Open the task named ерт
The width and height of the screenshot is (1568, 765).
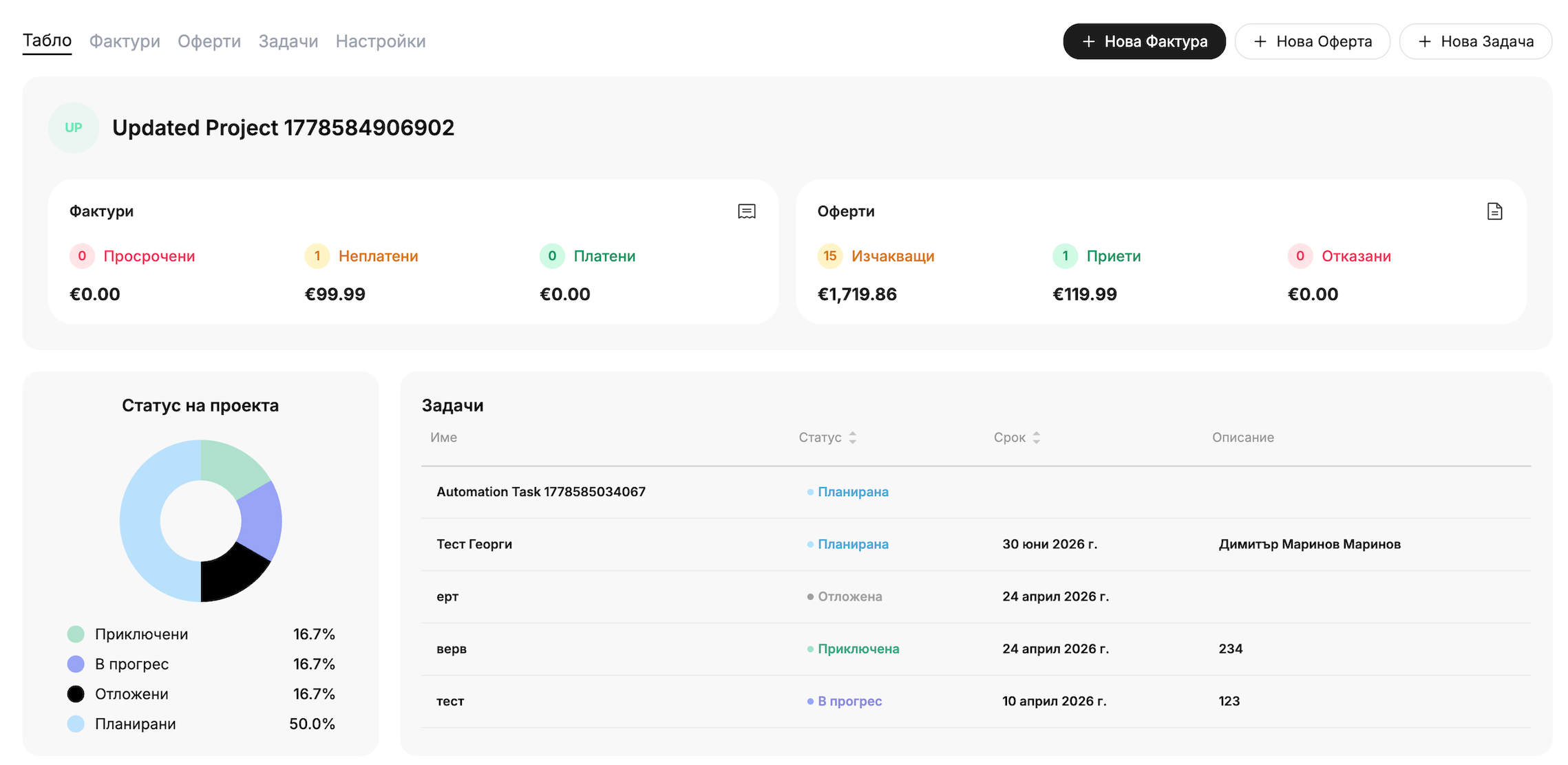(447, 596)
